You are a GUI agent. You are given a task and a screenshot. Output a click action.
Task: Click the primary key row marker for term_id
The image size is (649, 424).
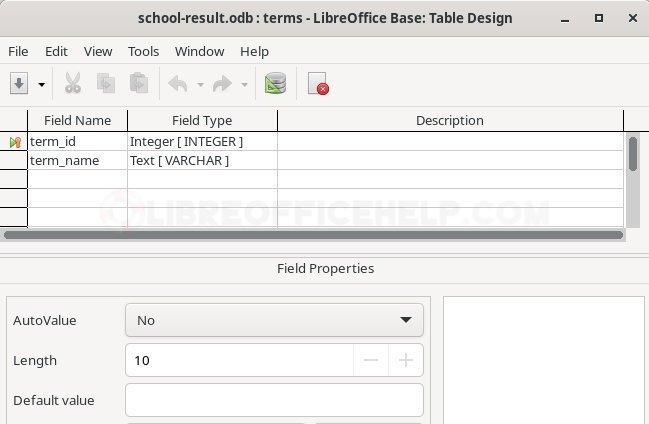click(x=14, y=142)
